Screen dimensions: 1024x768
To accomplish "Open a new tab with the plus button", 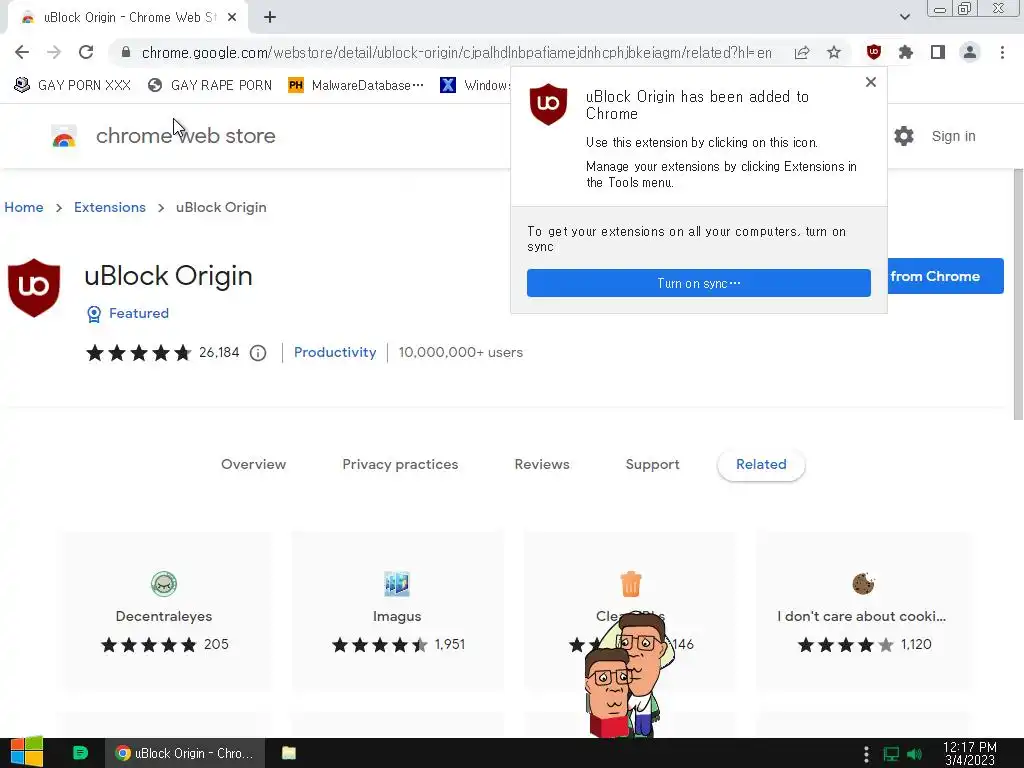I will pyautogui.click(x=270, y=18).
